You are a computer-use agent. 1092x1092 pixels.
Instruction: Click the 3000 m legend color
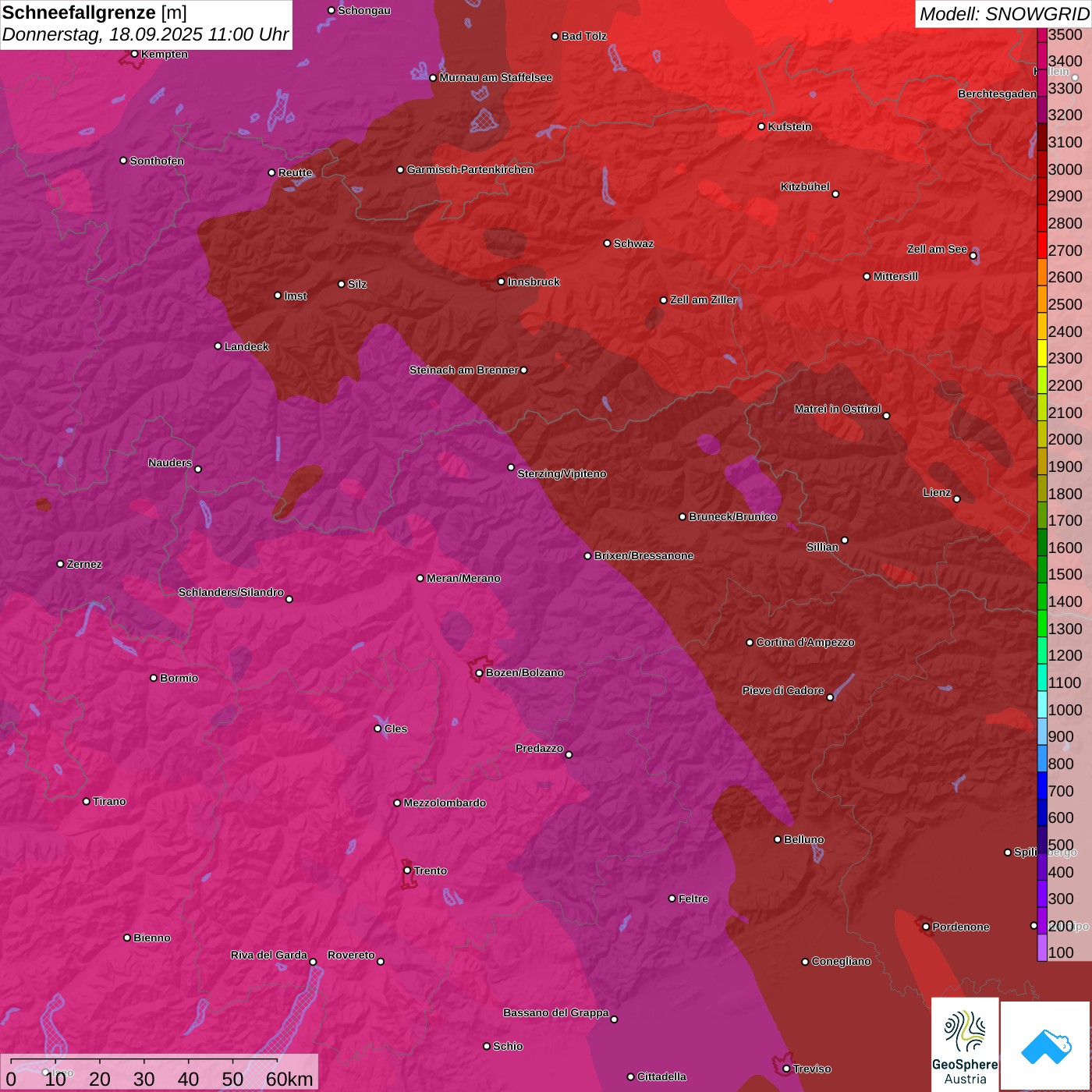pyautogui.click(x=1042, y=163)
